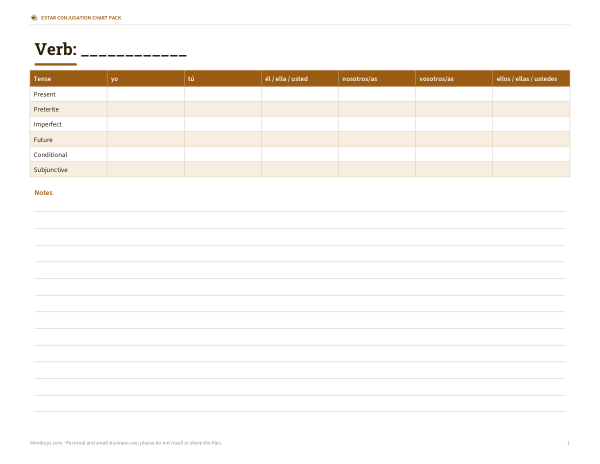Select the 'Imperfect' row label
The image size is (600, 464).
click(47, 124)
